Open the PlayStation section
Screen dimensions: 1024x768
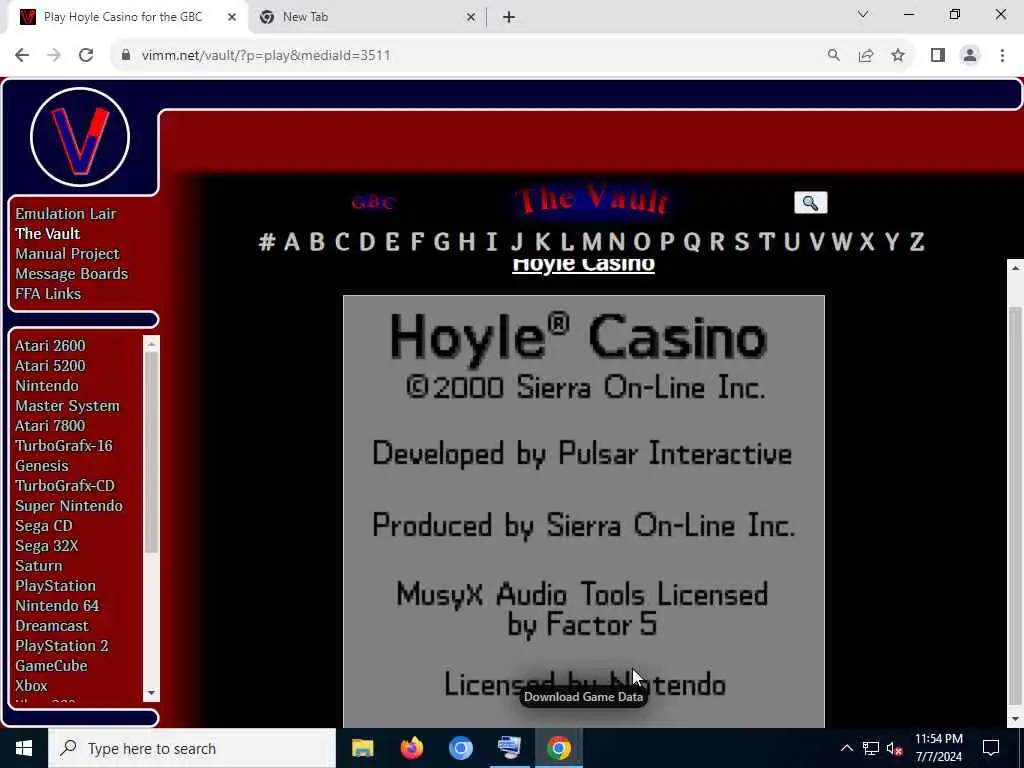pyautogui.click(x=56, y=586)
